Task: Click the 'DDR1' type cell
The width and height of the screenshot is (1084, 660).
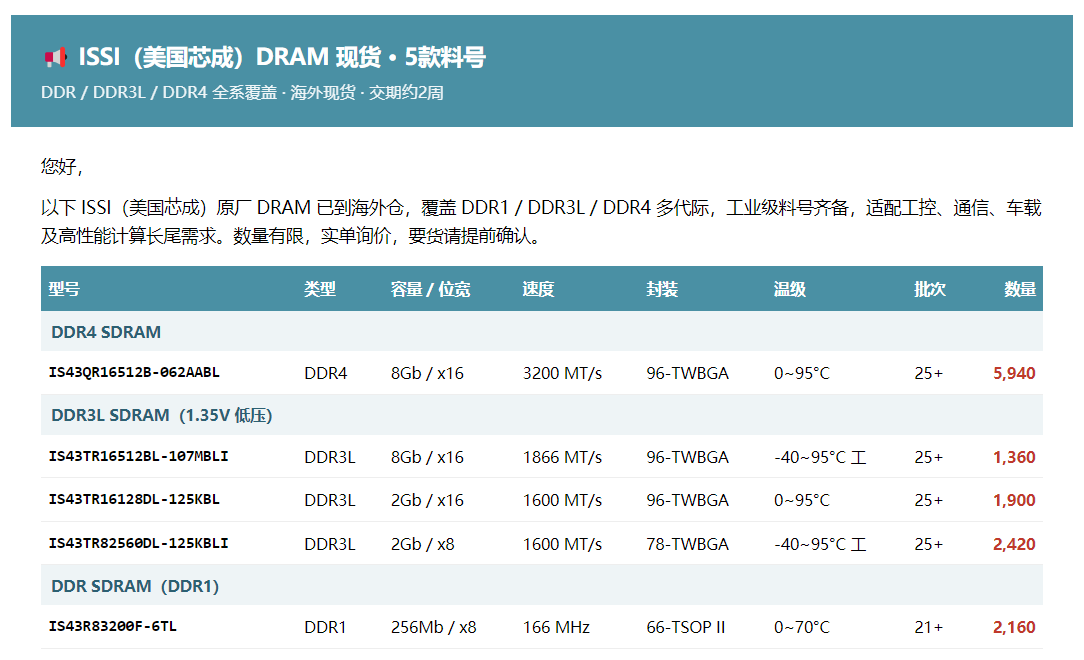Action: point(325,627)
